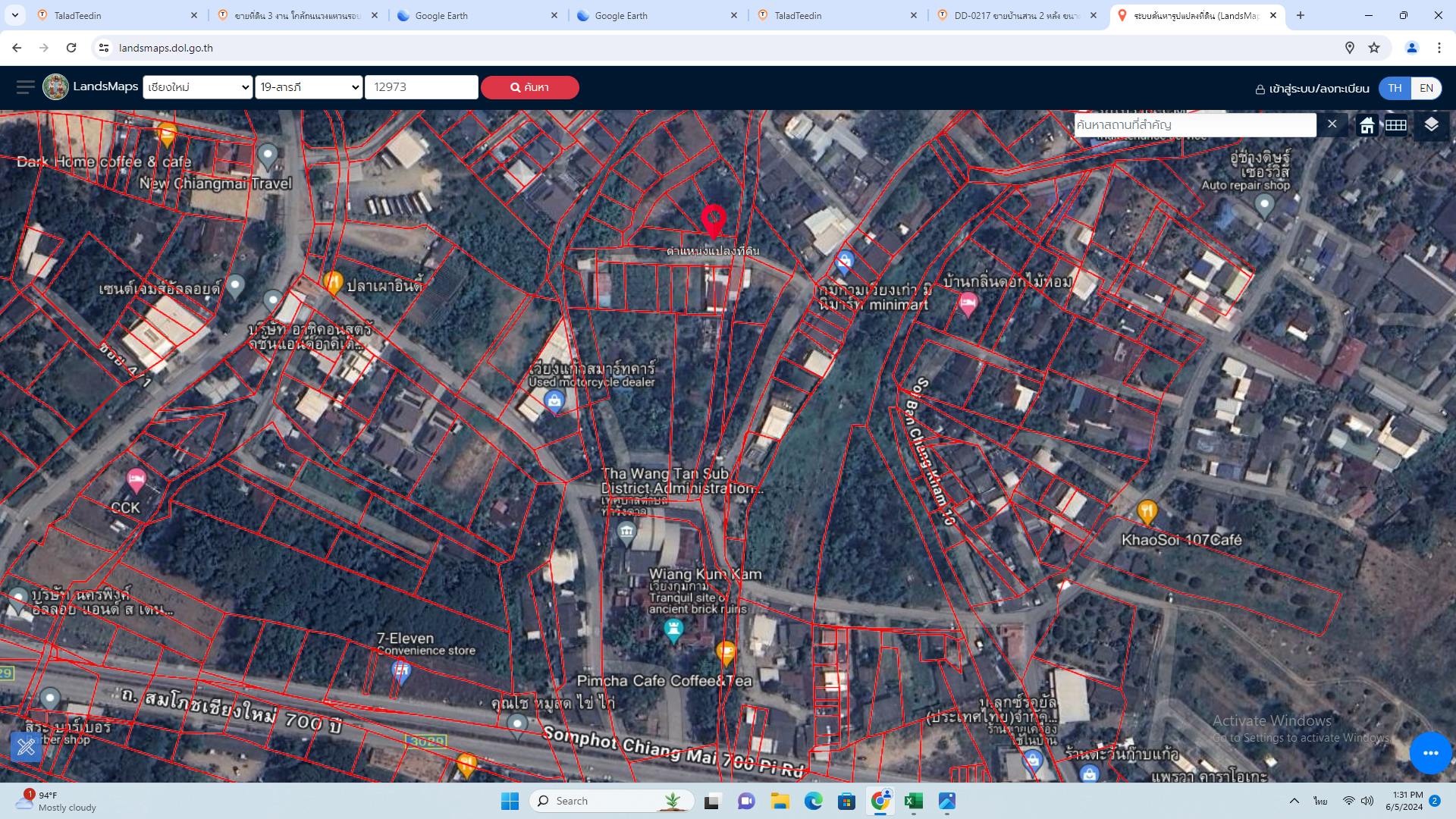Expand the district dropdown 19-สารภี

point(309,87)
